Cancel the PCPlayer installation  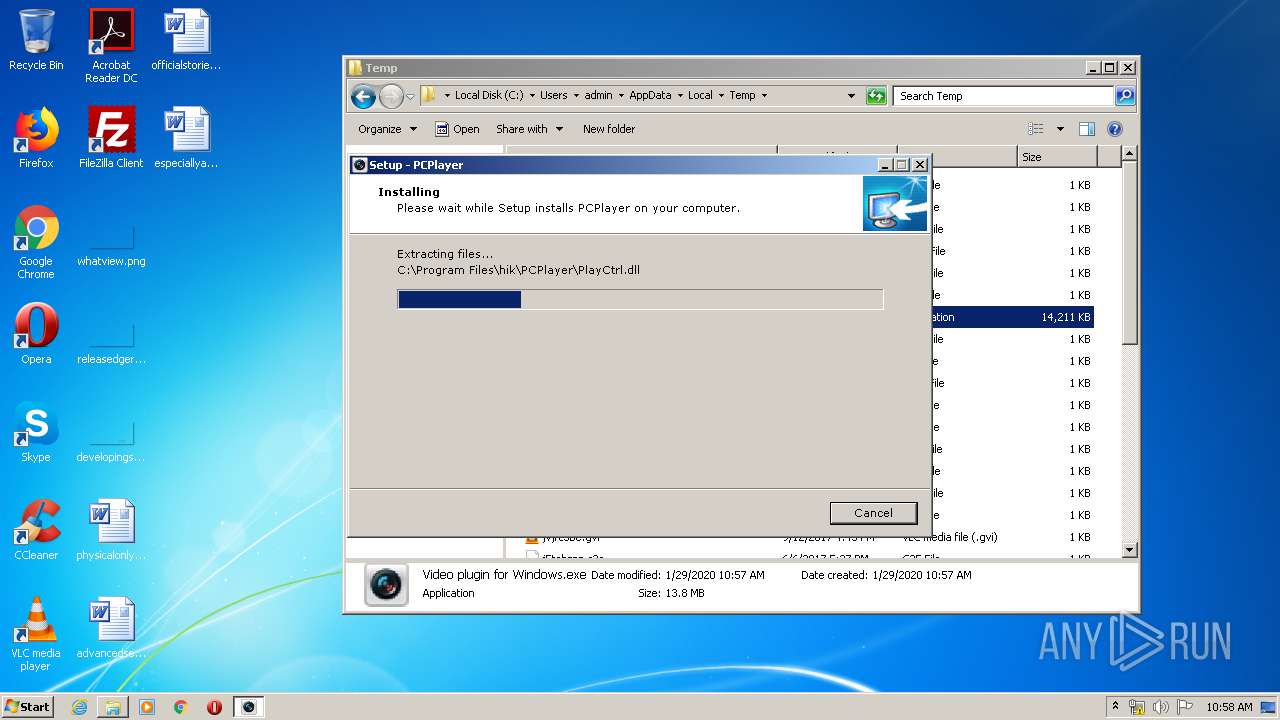coord(873,513)
